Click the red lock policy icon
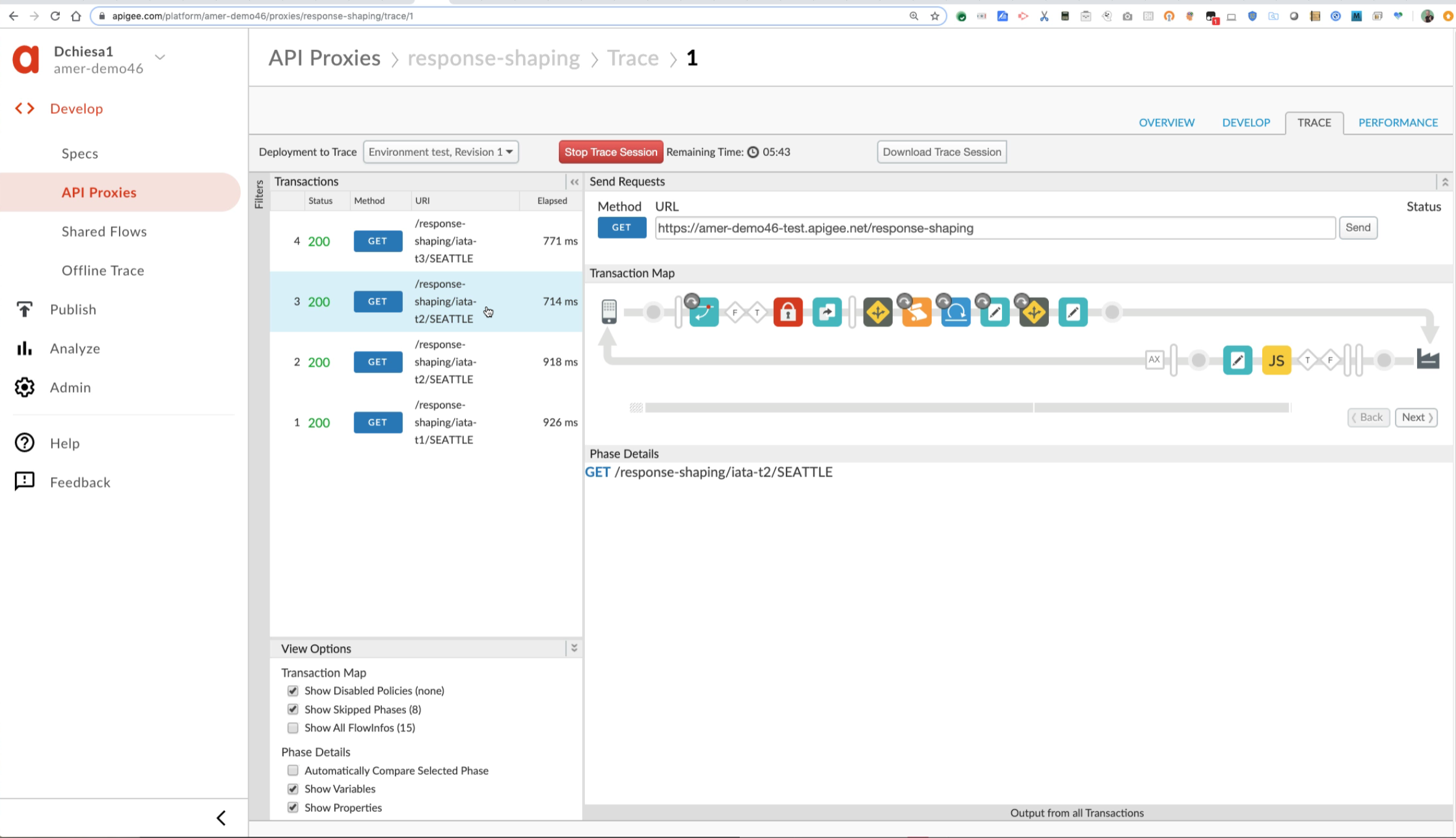The height and width of the screenshot is (838, 1456). (788, 313)
